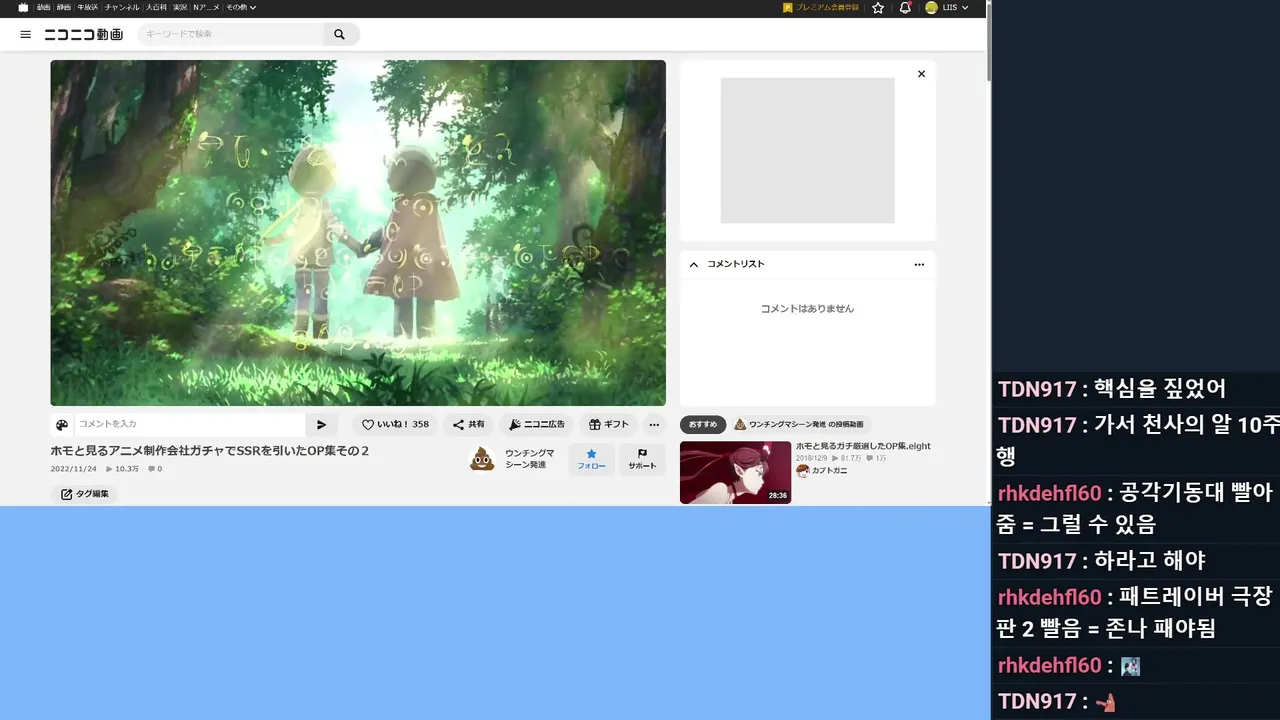
Task: Click the poop emoji uploader avatar
Action: [482, 459]
